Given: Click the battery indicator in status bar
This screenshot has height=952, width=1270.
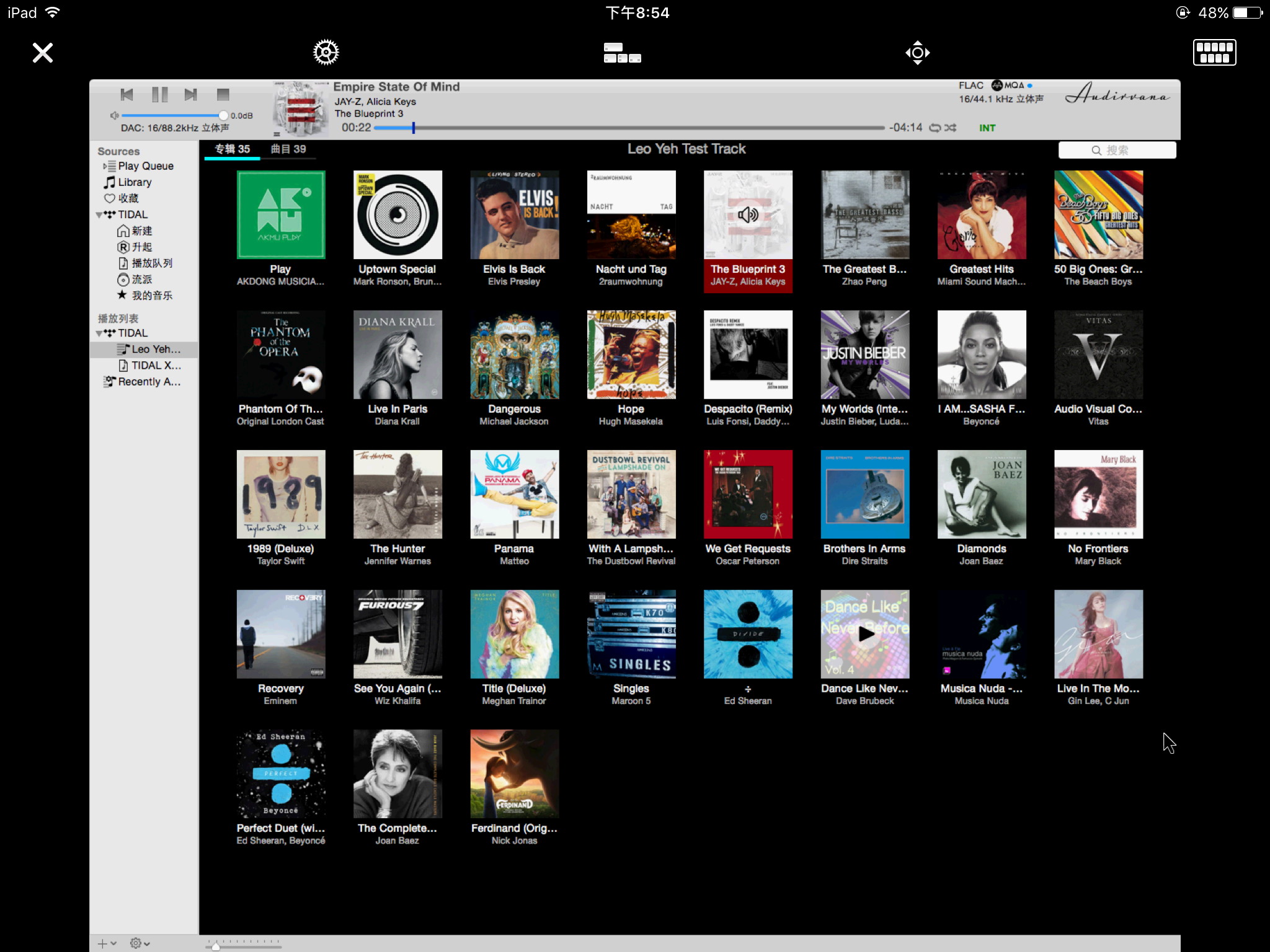Looking at the screenshot, I should click(x=1247, y=12).
